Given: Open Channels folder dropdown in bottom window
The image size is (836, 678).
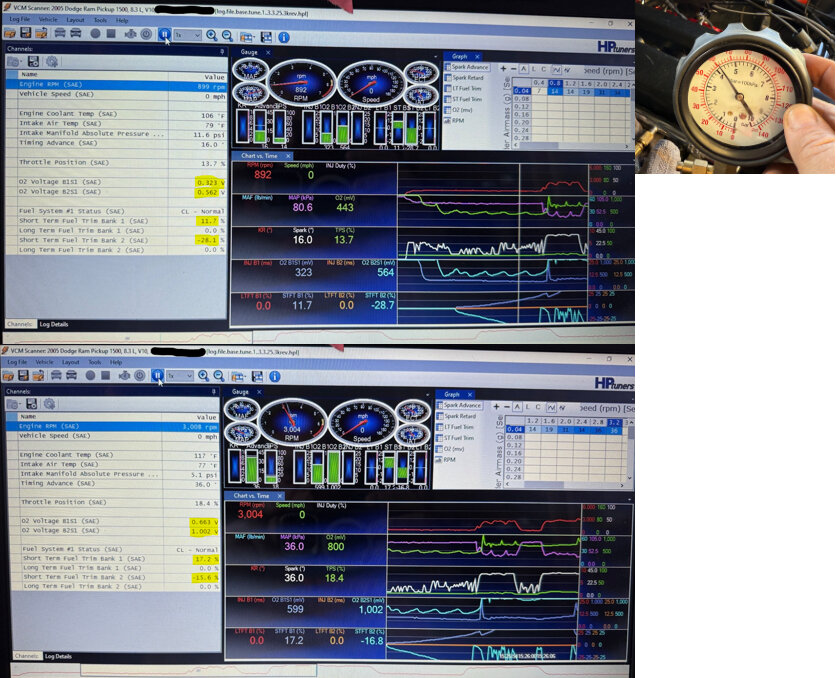Looking at the screenshot, I should (x=13, y=404).
